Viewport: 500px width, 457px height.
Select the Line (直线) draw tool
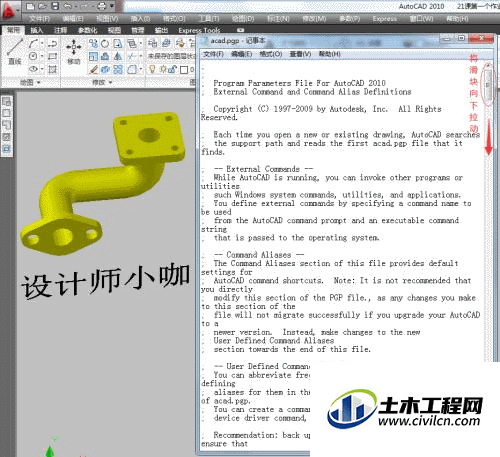click(x=15, y=52)
